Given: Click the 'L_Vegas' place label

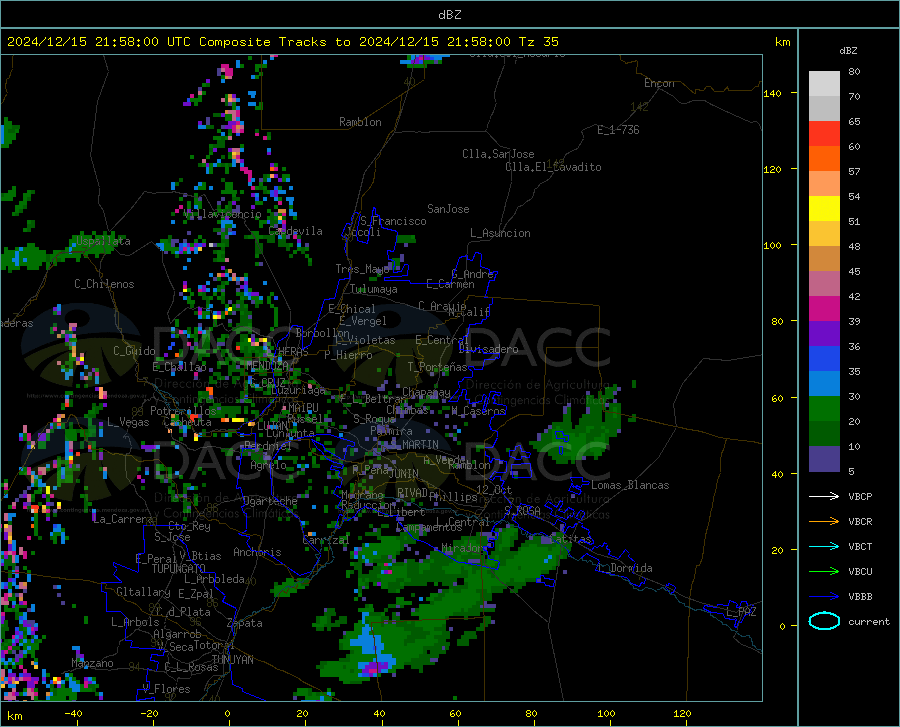Looking at the screenshot, I should pos(128,422).
